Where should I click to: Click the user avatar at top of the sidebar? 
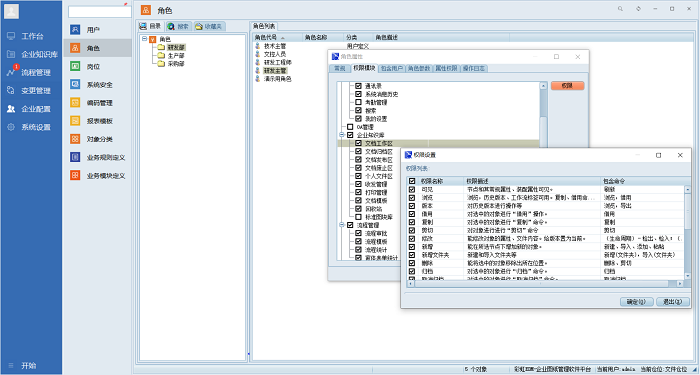[x=11, y=11]
